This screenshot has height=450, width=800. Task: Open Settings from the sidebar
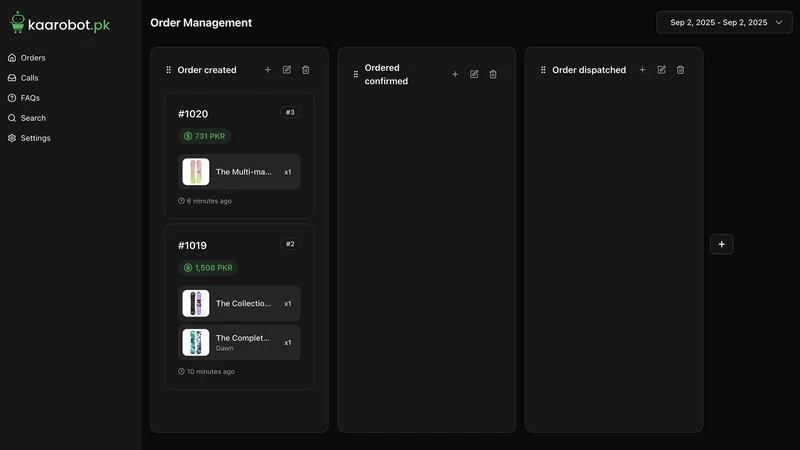tap(29, 138)
